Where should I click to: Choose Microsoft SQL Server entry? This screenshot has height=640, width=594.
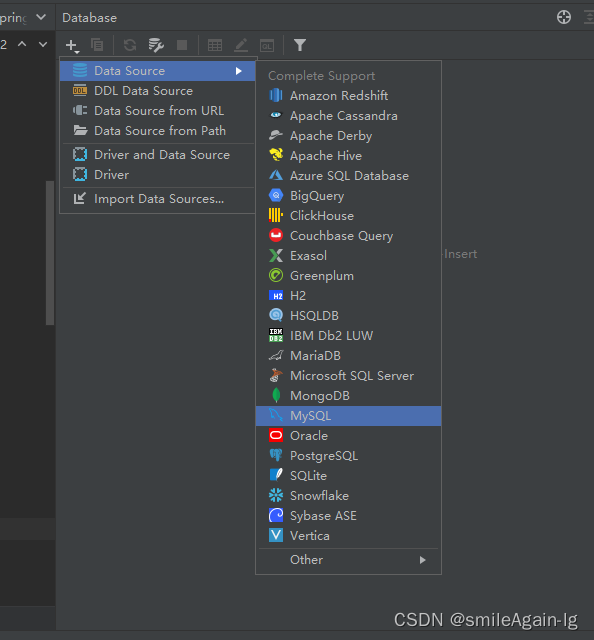348,376
